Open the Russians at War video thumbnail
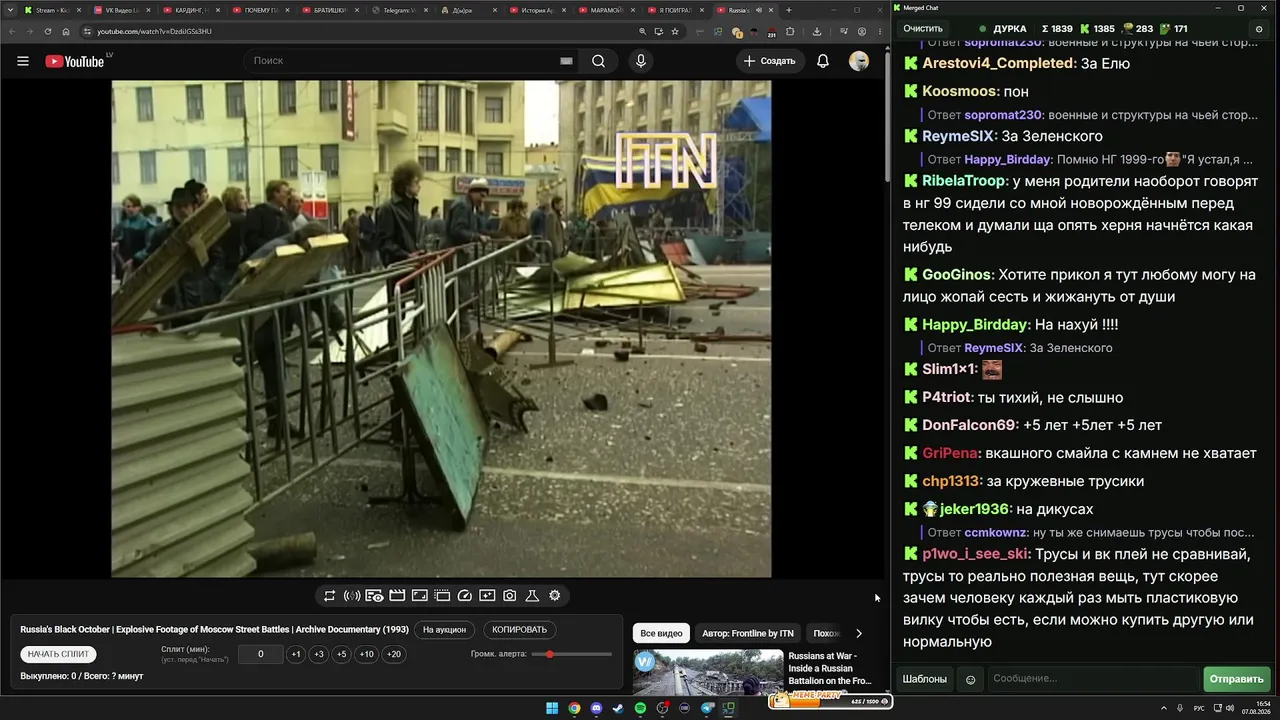1280x720 pixels. click(708, 673)
